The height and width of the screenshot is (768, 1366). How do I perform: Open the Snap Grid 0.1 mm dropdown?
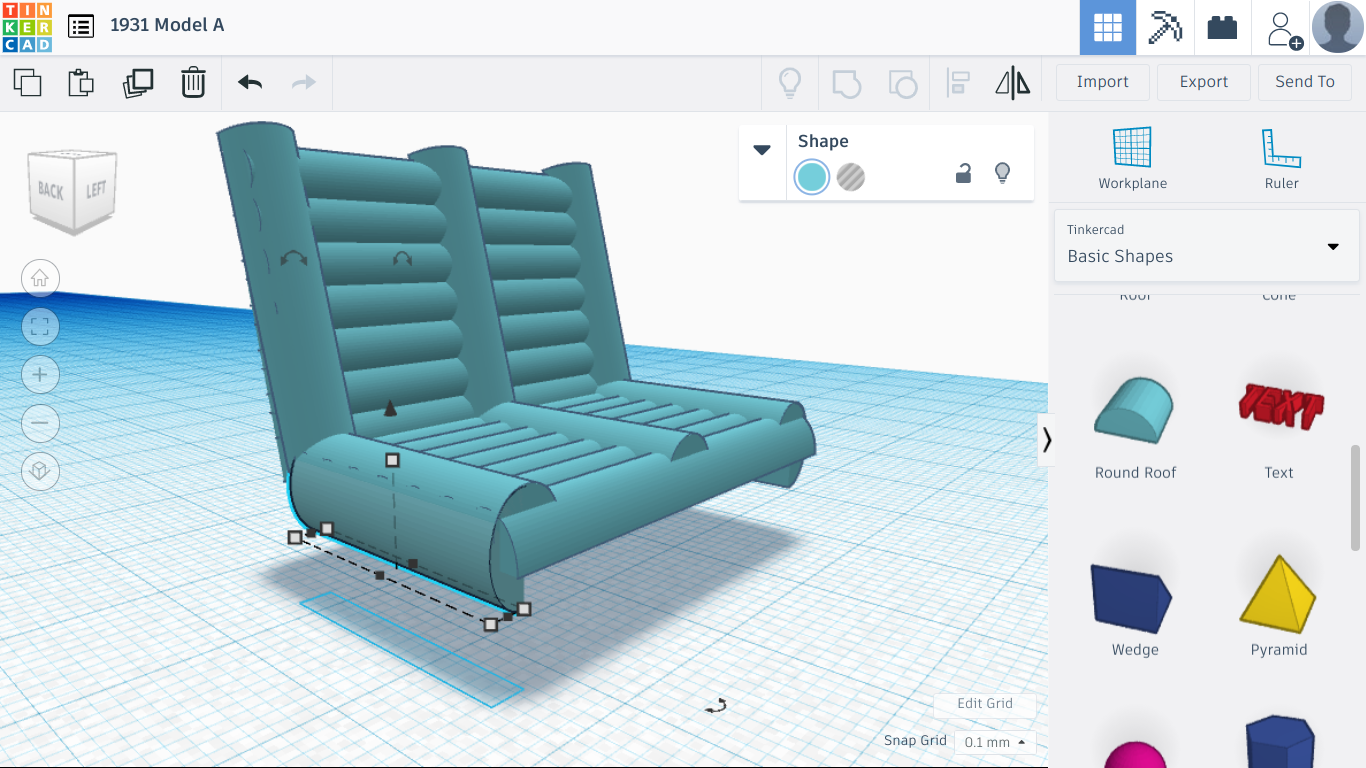[x=995, y=742]
